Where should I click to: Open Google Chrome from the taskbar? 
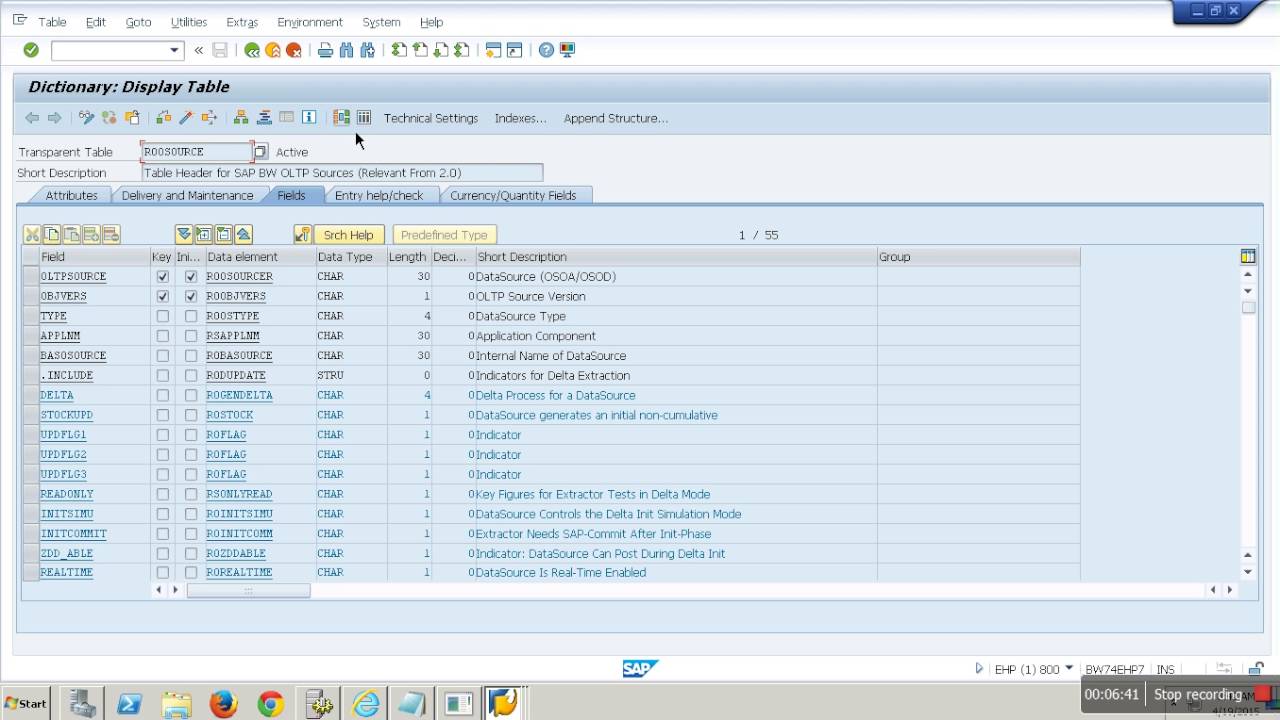(270, 704)
